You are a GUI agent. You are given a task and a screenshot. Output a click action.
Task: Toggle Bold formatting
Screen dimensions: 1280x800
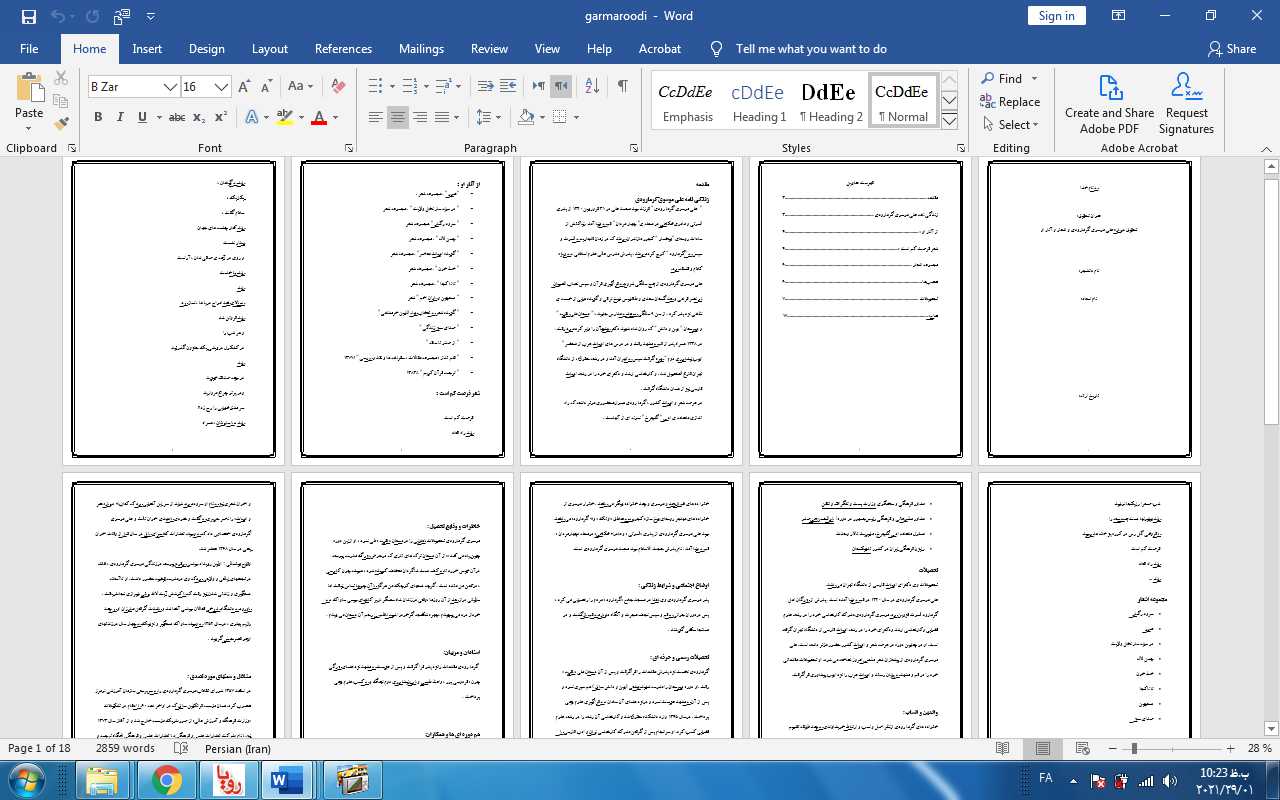(98, 118)
